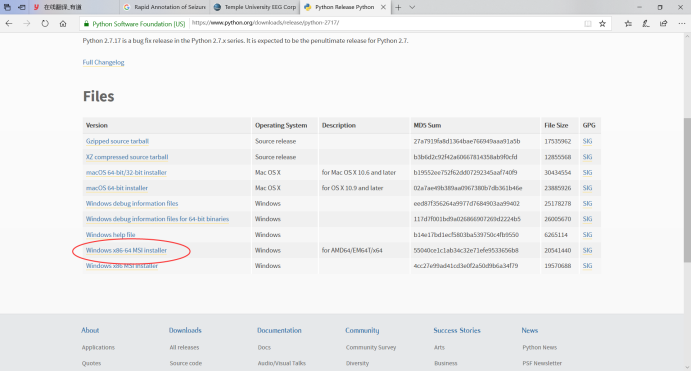Open a new tab with plus button
Image resolution: width=692 pixels, height=371 pixels.
point(398,7)
